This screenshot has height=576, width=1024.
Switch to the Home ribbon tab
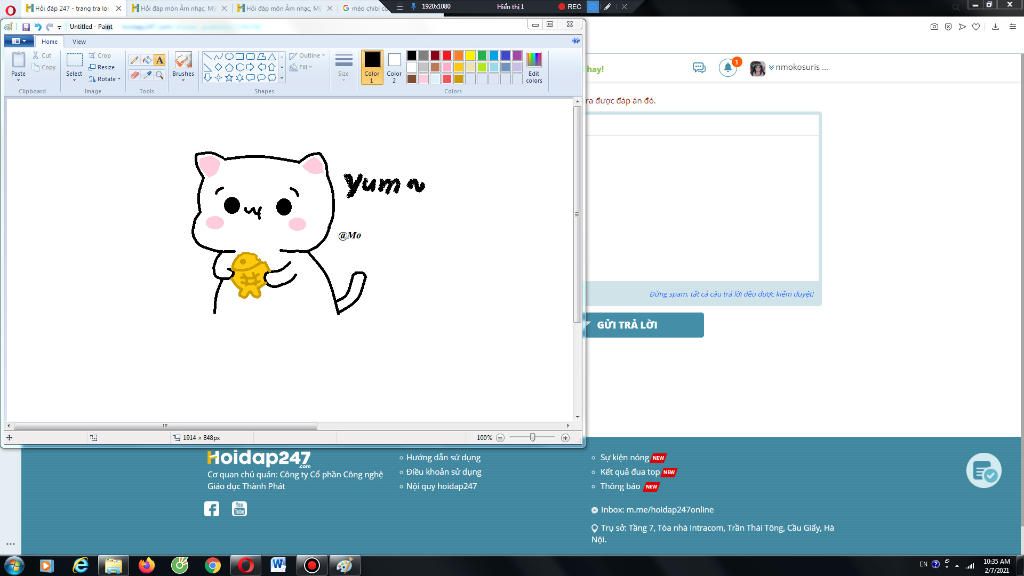pos(49,41)
